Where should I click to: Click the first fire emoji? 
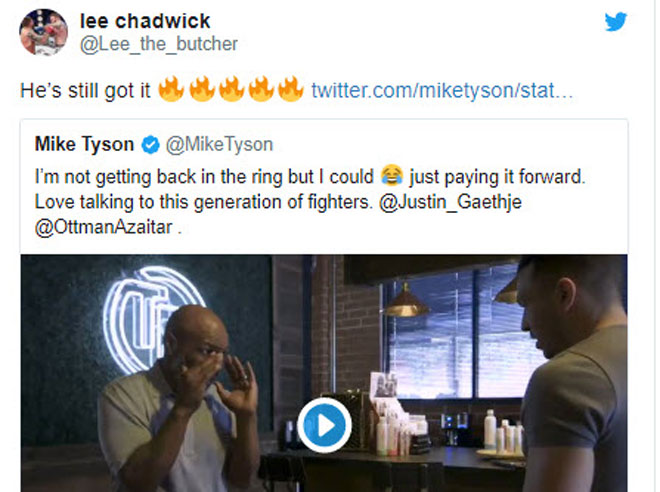click(x=171, y=89)
